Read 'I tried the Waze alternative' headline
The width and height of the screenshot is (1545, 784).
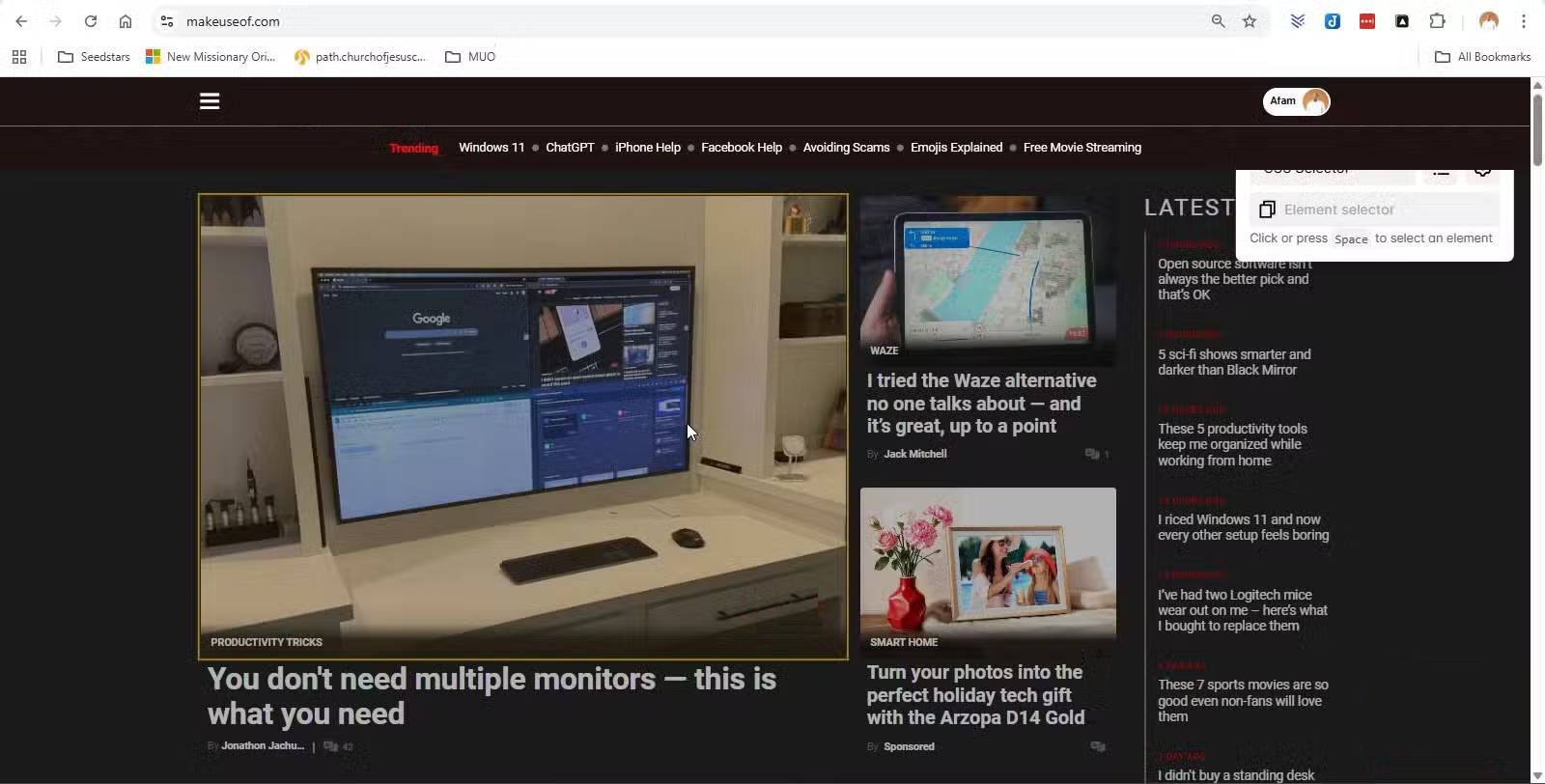982,404
